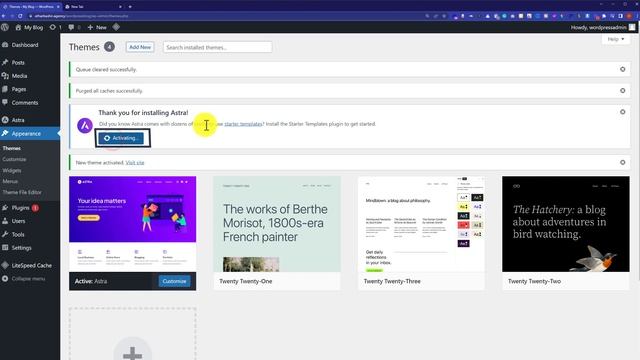Viewport: 640px width, 360px height.
Task: Open Posts in the sidebar
Action: click(x=18, y=62)
